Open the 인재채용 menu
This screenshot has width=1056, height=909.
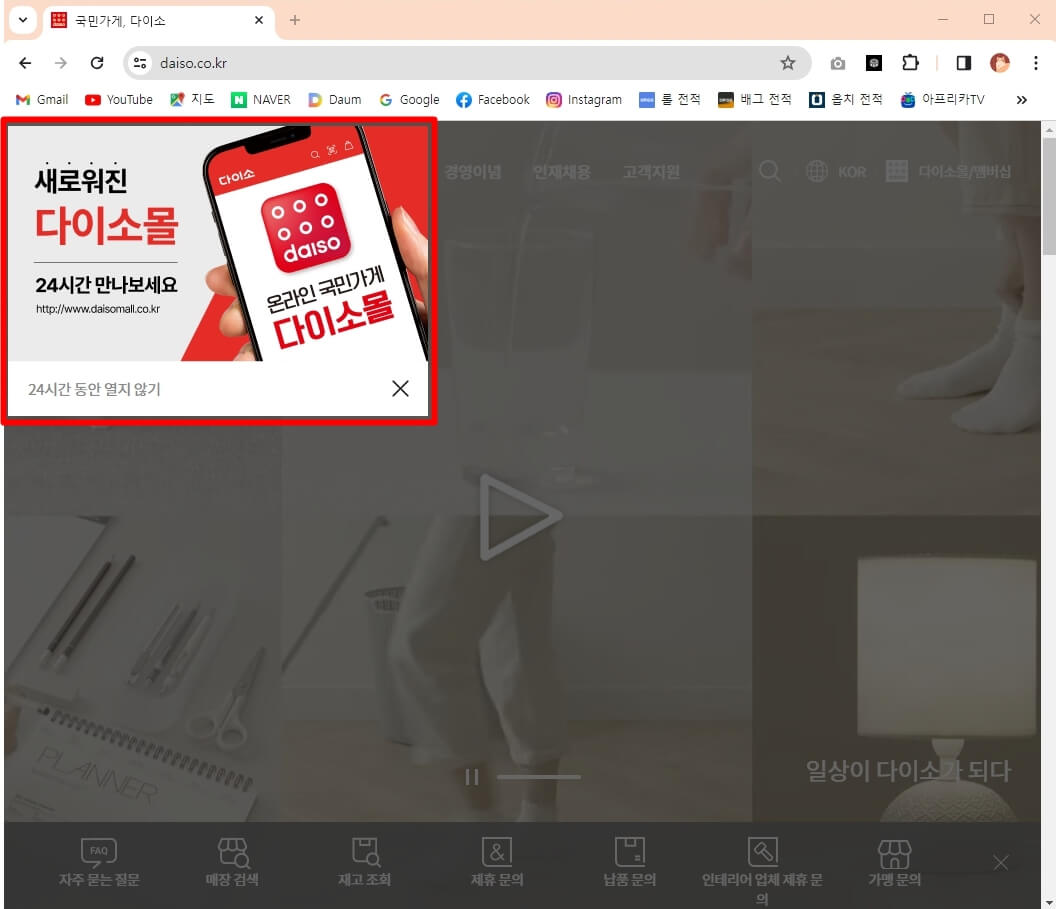point(562,172)
